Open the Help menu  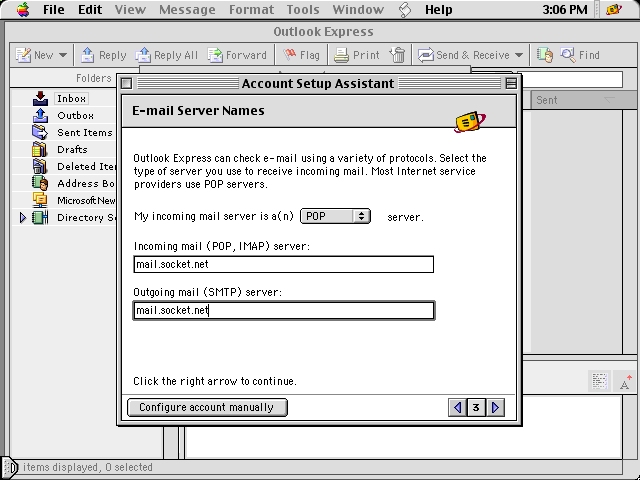point(438,9)
